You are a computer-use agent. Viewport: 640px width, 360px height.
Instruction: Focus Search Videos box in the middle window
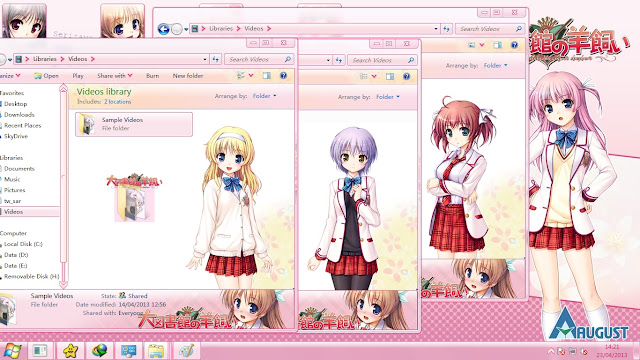coord(378,60)
